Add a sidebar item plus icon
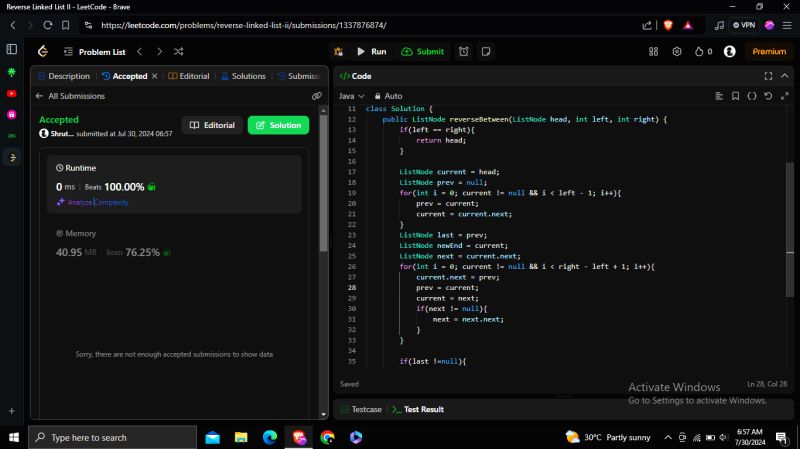The image size is (800, 449). tap(12, 411)
